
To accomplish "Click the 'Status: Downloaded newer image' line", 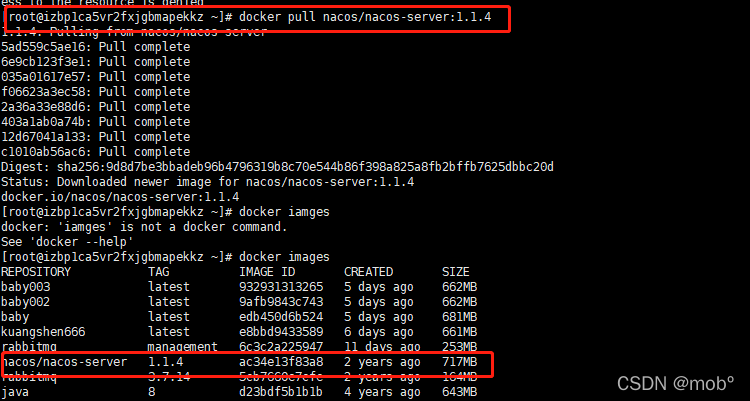I will (208, 182).
